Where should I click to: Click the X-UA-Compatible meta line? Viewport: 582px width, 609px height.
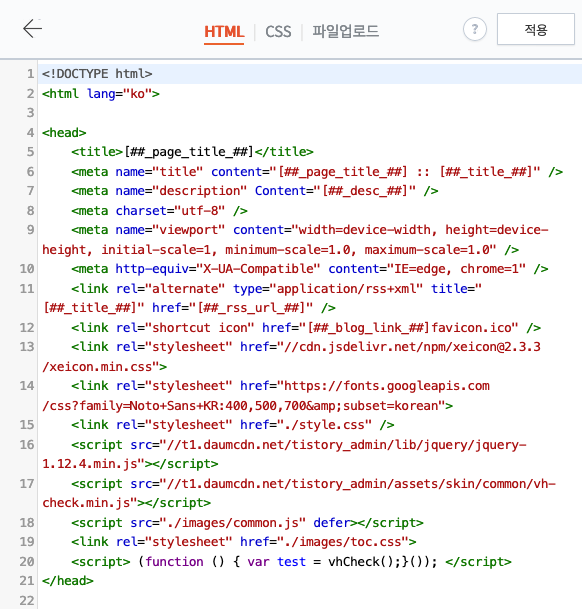310,269
